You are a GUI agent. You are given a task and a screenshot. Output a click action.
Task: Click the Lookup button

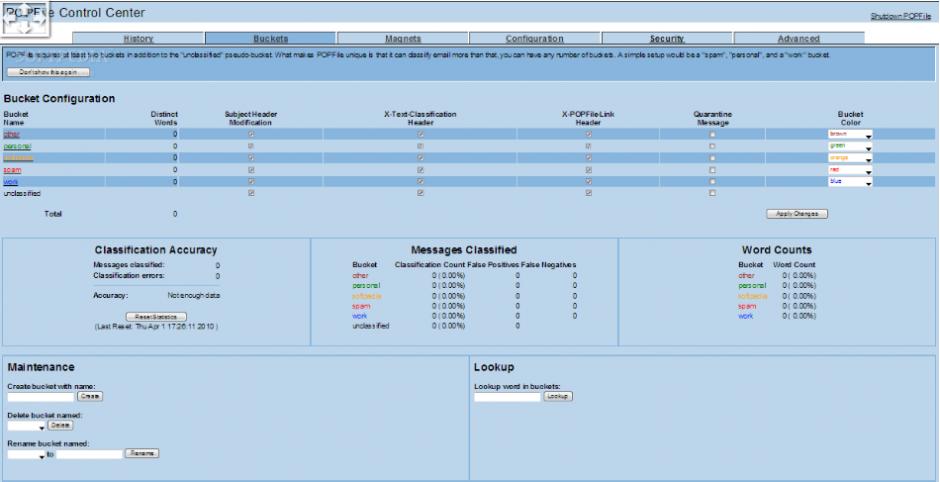tap(557, 396)
